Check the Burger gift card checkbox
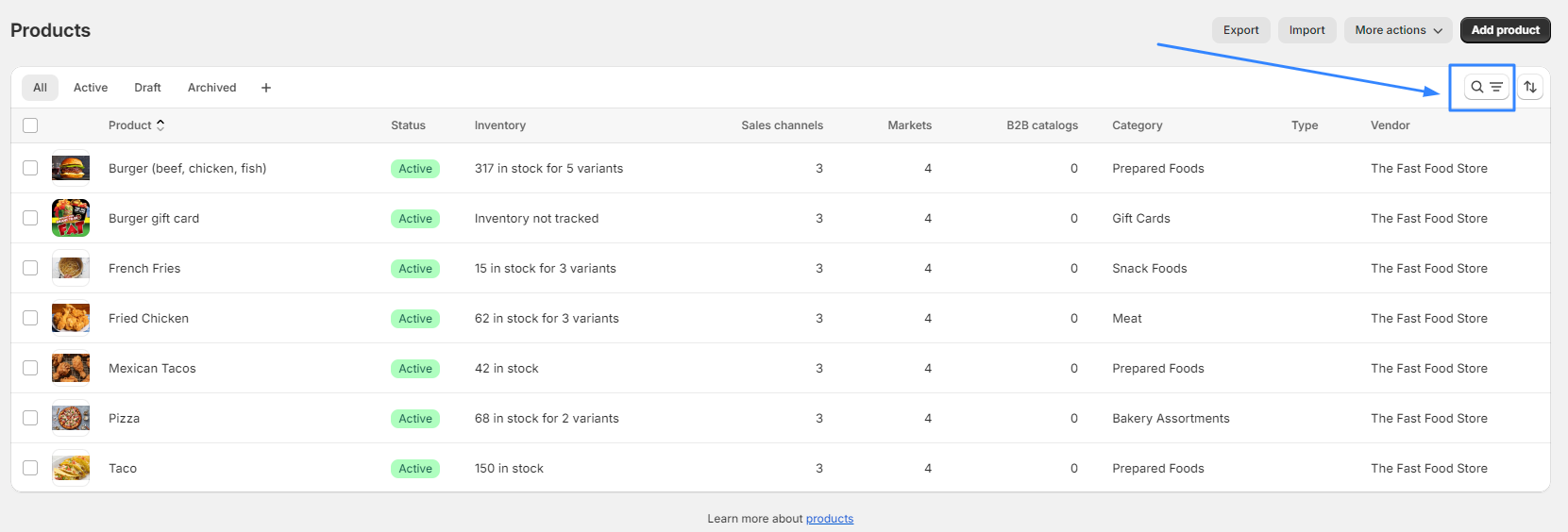This screenshot has width=1568, height=532. click(30, 218)
